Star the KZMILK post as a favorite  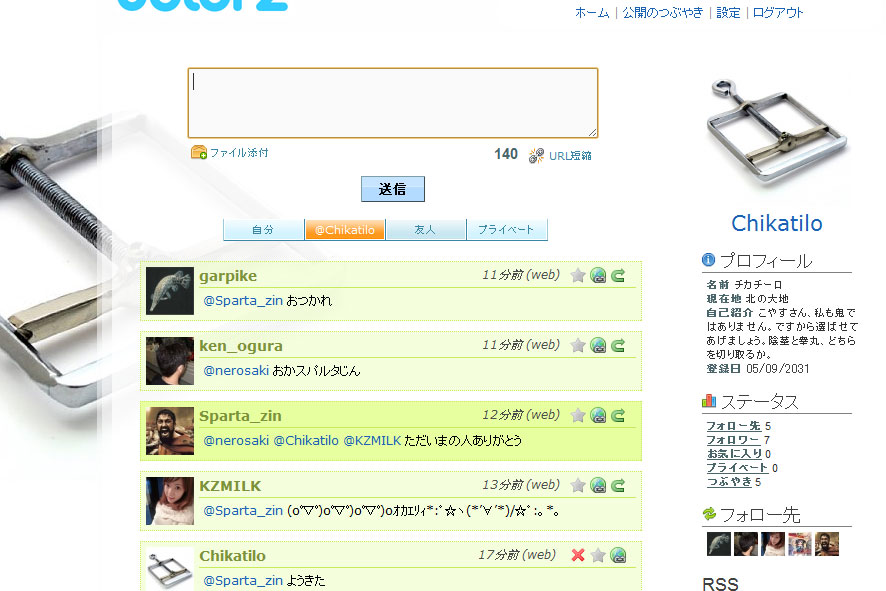578,485
